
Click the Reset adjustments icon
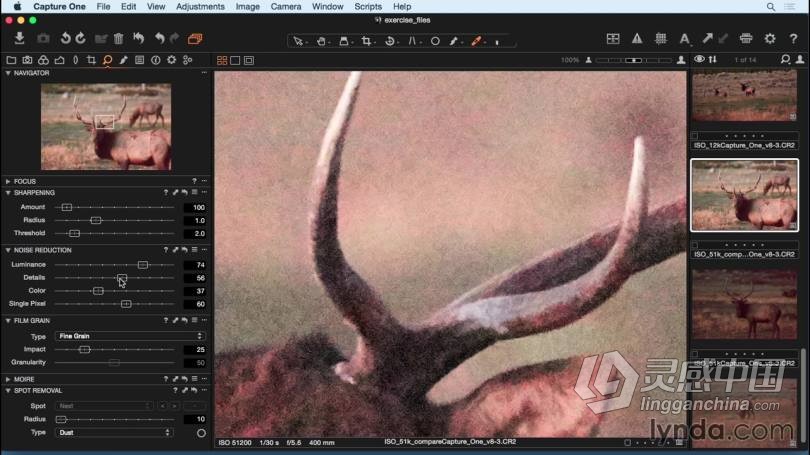138,38
